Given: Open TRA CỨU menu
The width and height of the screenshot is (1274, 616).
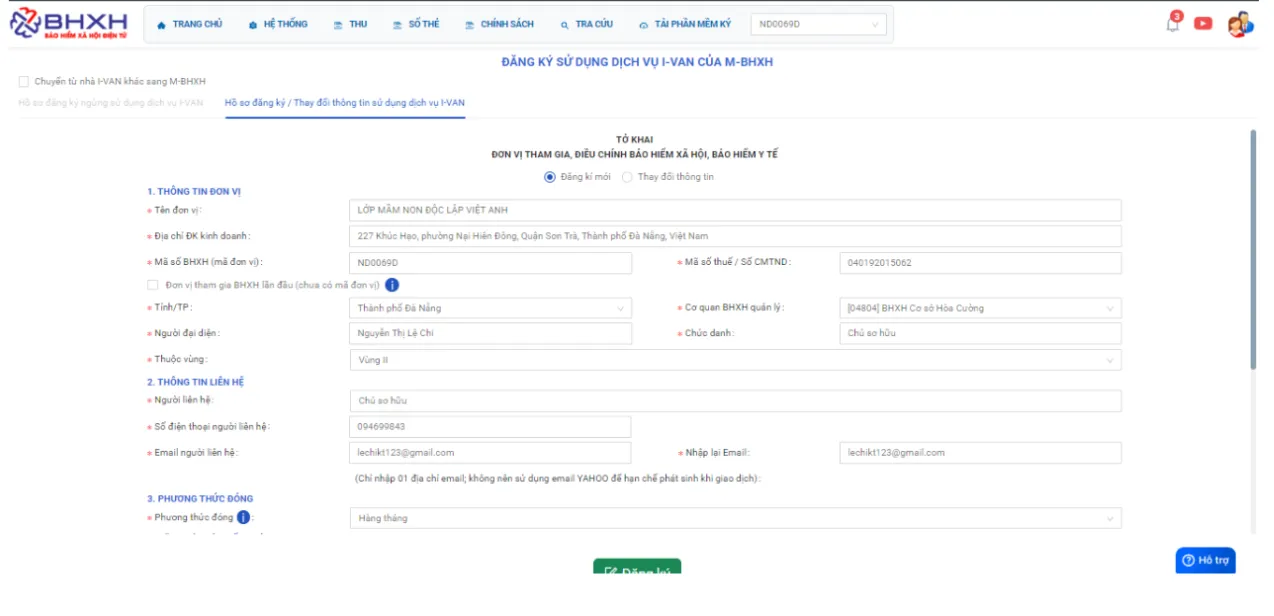Looking at the screenshot, I should point(587,24).
